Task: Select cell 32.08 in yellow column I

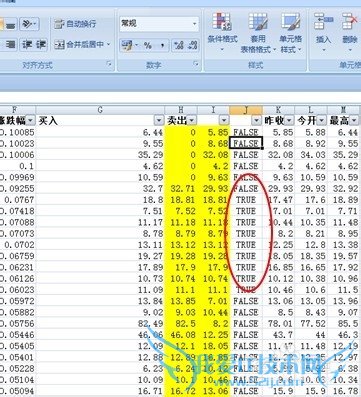Action: [x=213, y=155]
